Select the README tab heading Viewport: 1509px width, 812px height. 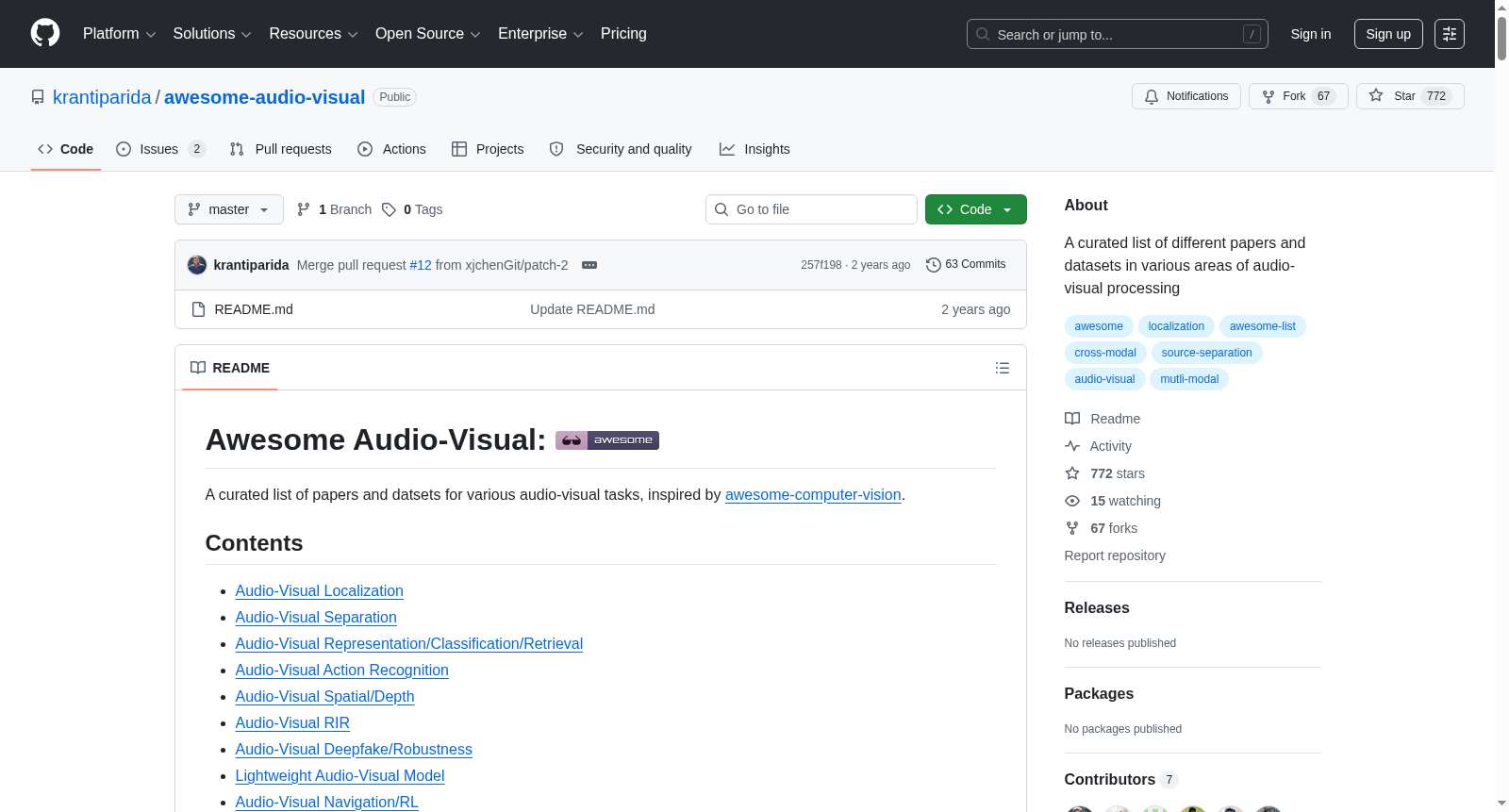tap(230, 368)
